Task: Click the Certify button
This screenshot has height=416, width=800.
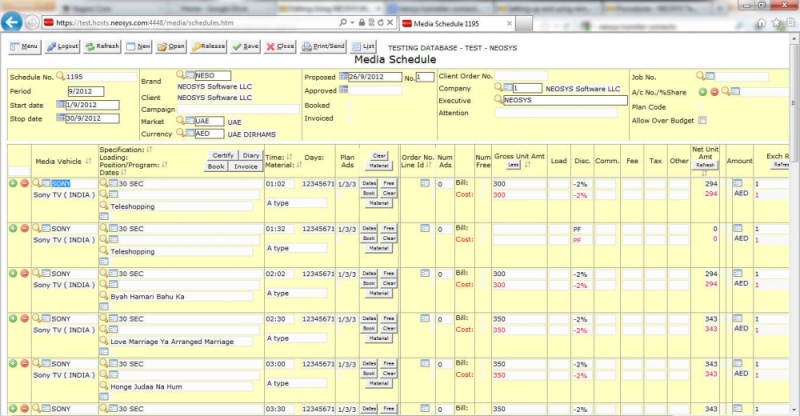Action: click(223, 155)
